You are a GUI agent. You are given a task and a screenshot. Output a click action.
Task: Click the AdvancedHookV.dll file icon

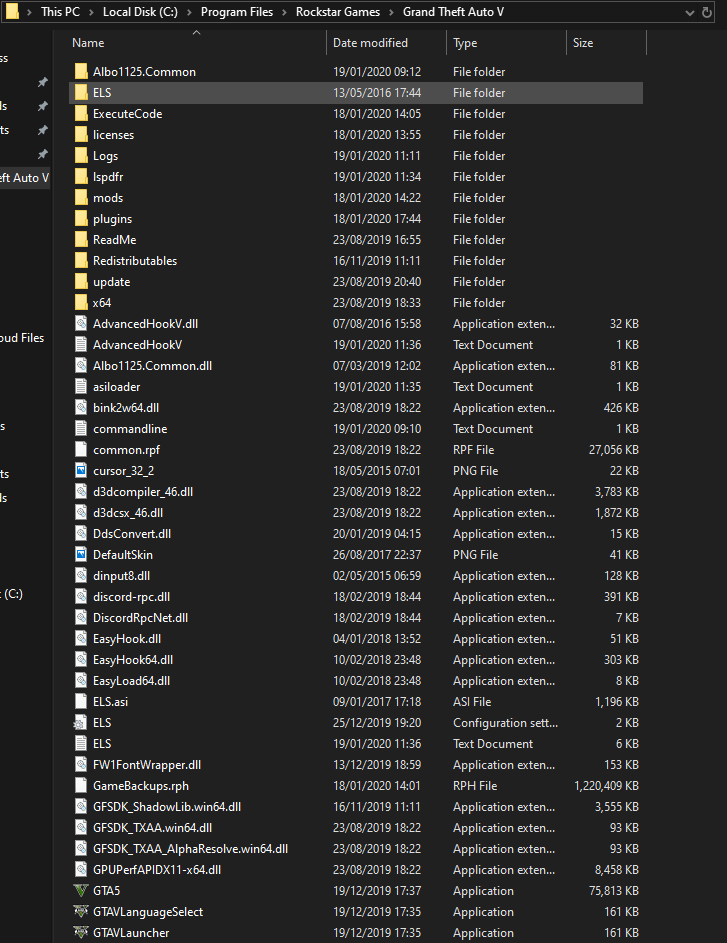[x=81, y=324]
